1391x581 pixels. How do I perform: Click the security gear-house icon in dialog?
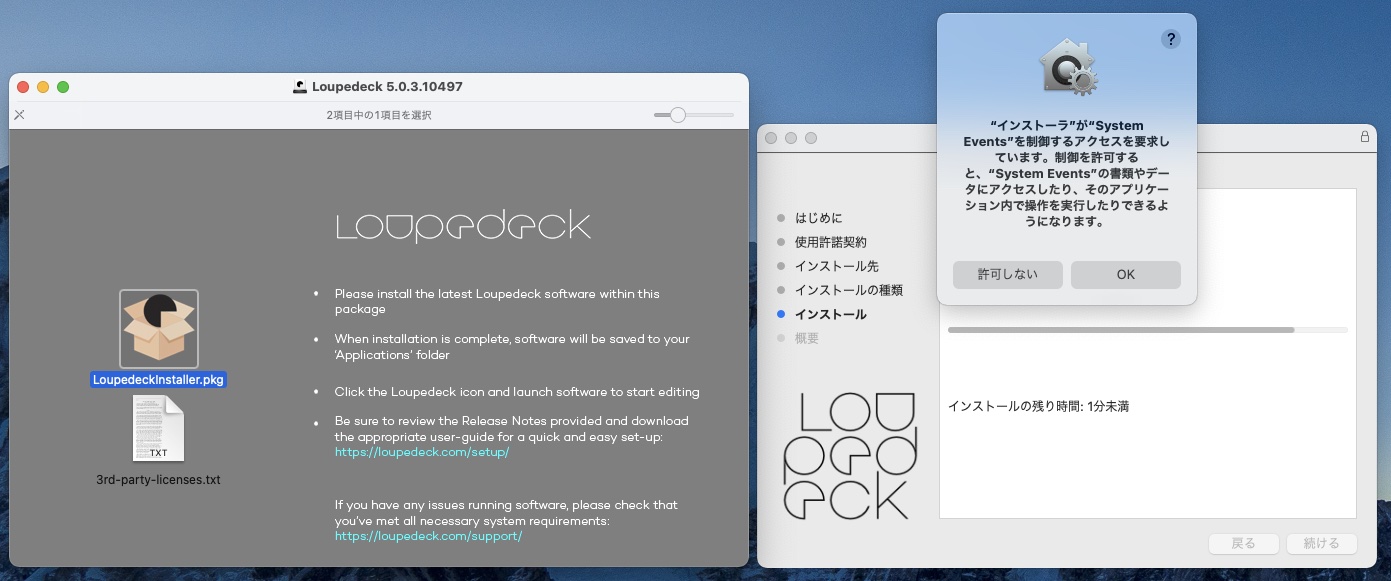click(1068, 69)
